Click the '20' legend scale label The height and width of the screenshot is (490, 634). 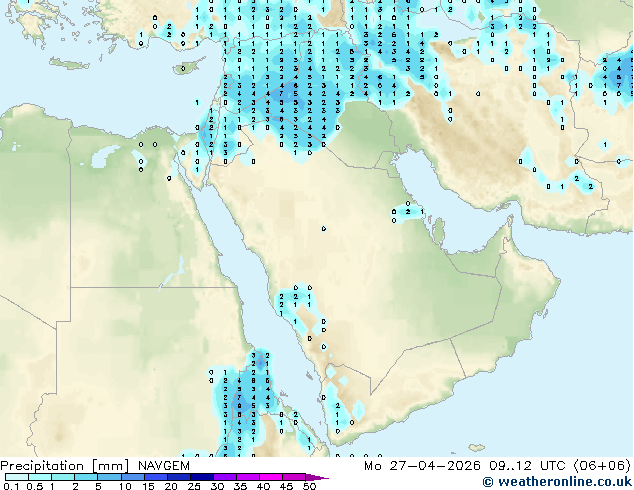coord(171,486)
